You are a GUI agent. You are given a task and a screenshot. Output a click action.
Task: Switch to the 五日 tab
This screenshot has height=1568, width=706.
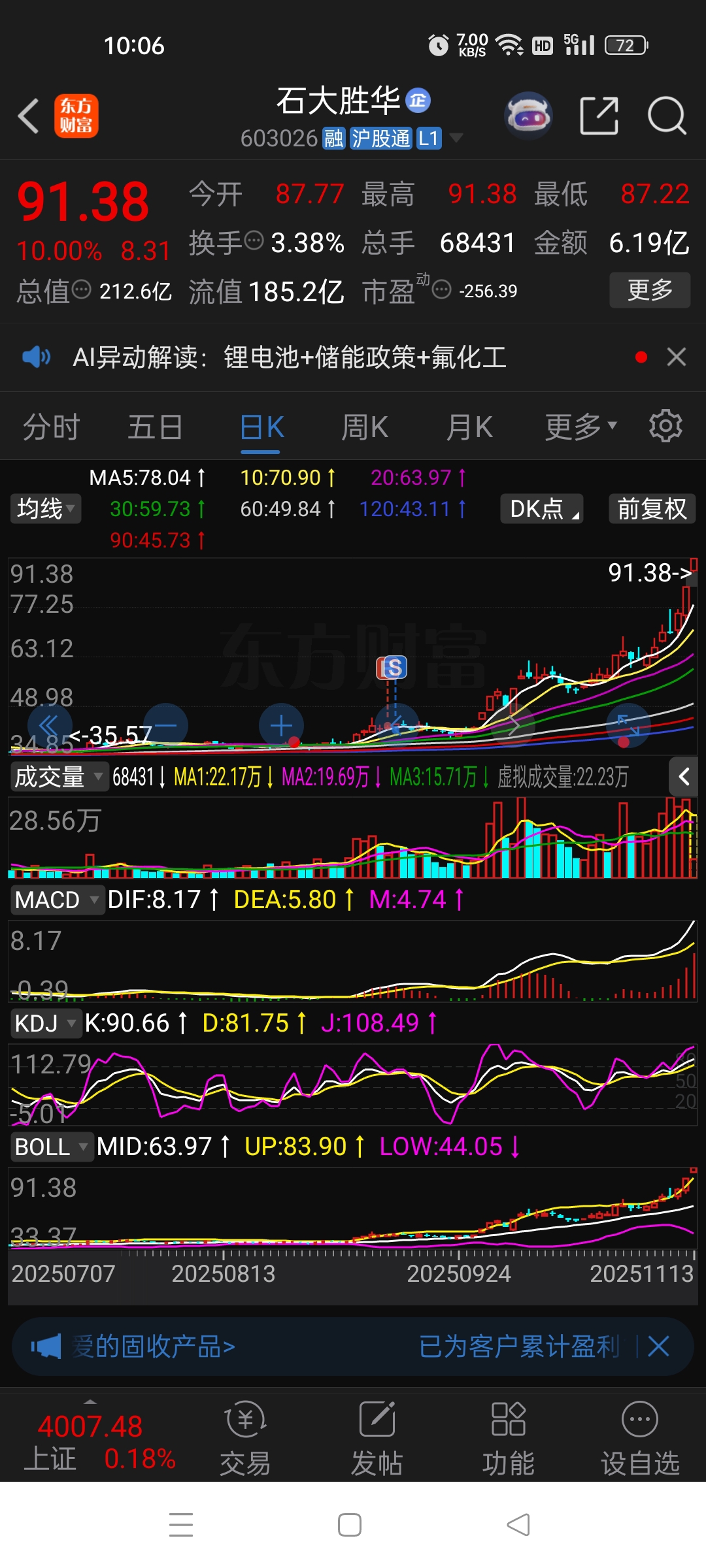(155, 427)
